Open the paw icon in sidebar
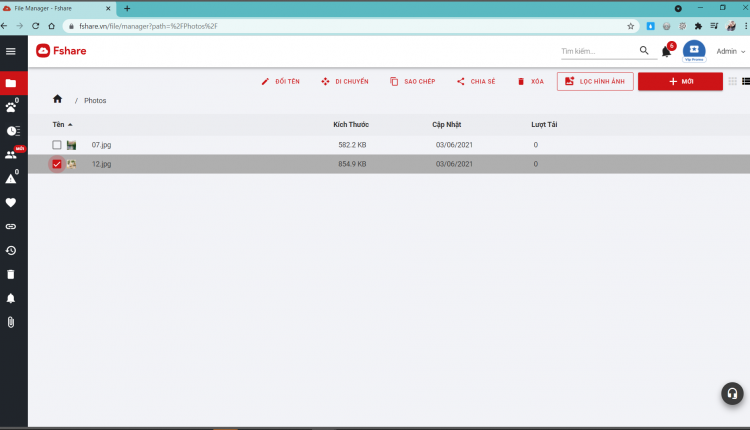 pos(11,107)
